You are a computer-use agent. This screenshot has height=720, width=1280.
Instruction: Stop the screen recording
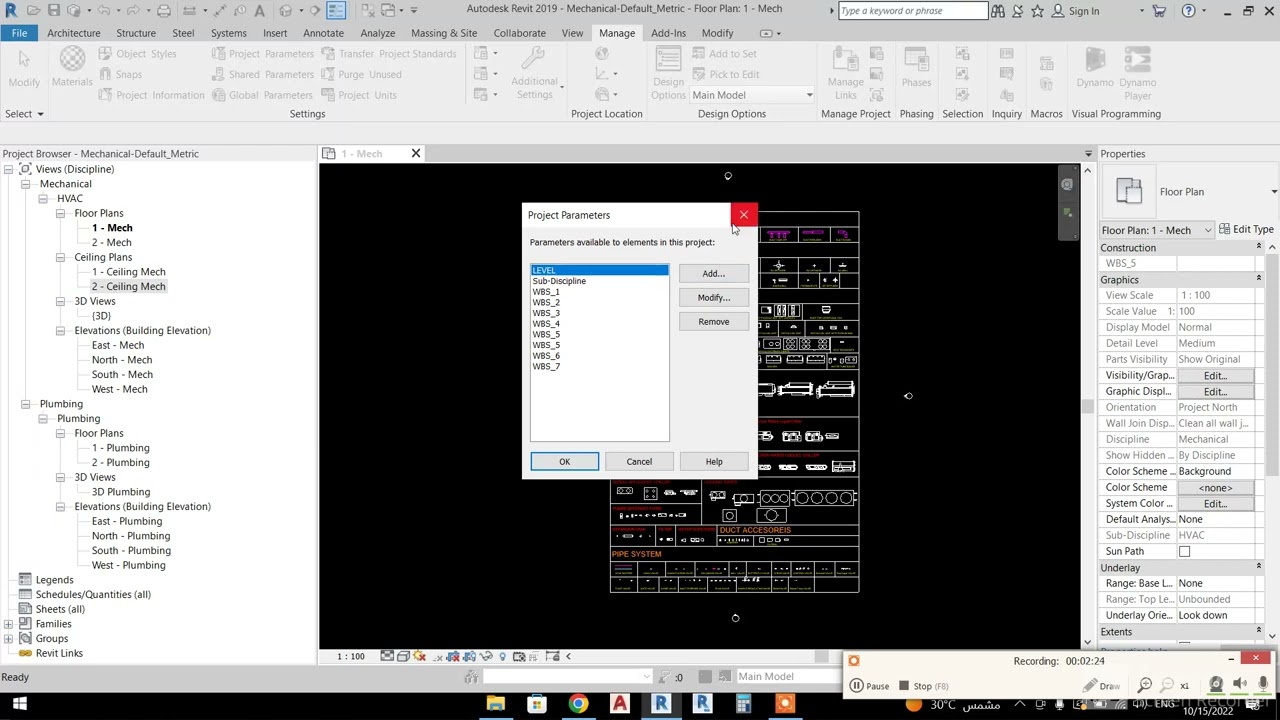coord(923,686)
